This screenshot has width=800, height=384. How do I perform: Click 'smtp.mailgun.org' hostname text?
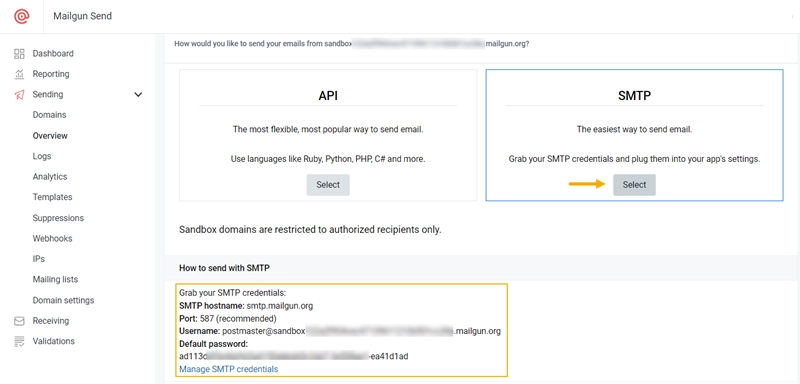click(280, 306)
